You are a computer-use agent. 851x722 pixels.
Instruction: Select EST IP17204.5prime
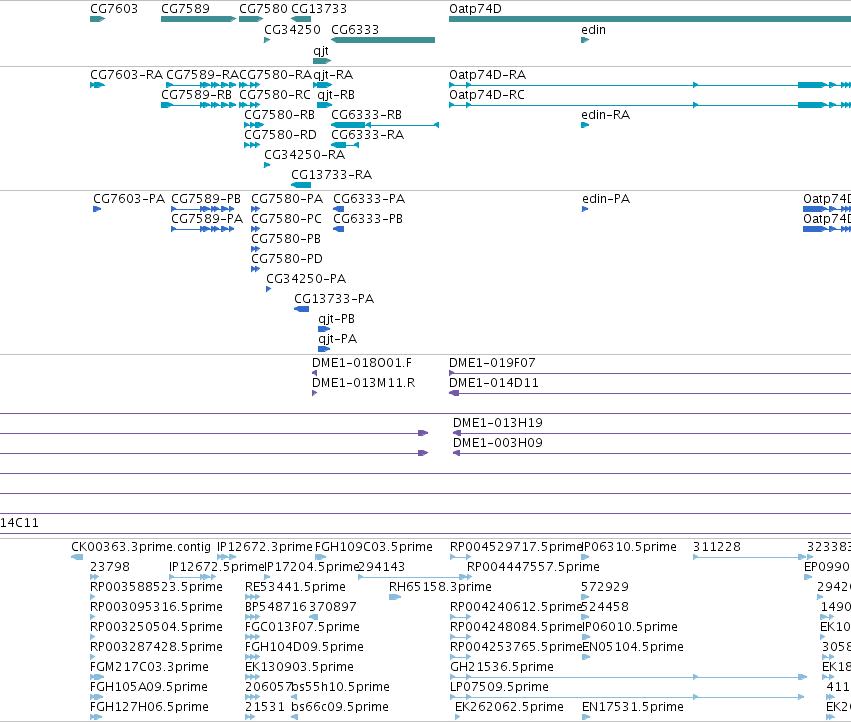point(266,577)
